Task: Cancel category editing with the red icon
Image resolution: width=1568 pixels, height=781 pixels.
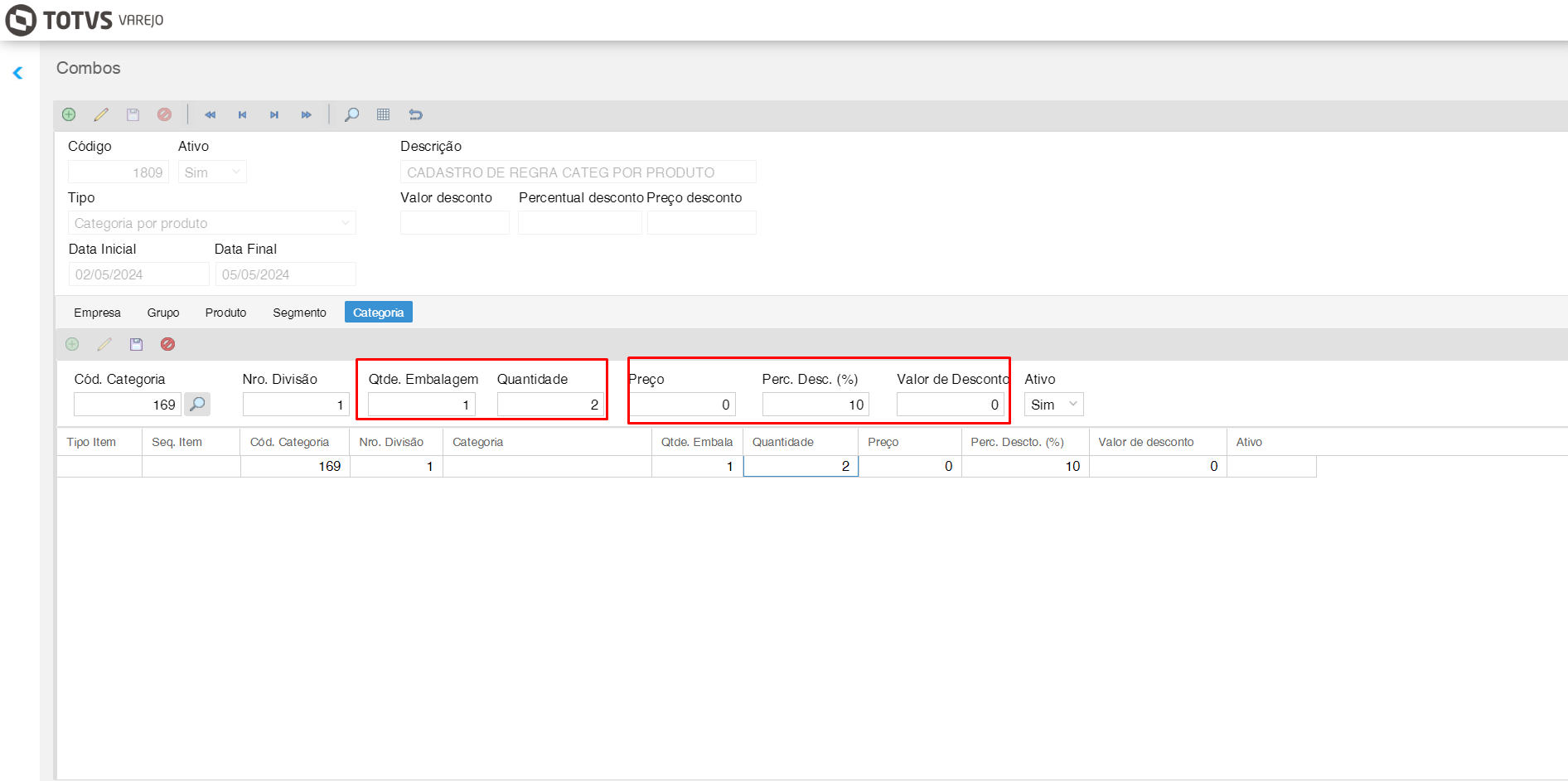Action: 167,344
